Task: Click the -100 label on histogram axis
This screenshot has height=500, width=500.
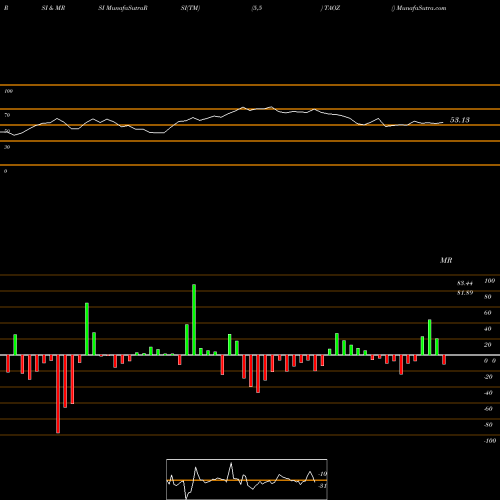Action: click(490, 441)
